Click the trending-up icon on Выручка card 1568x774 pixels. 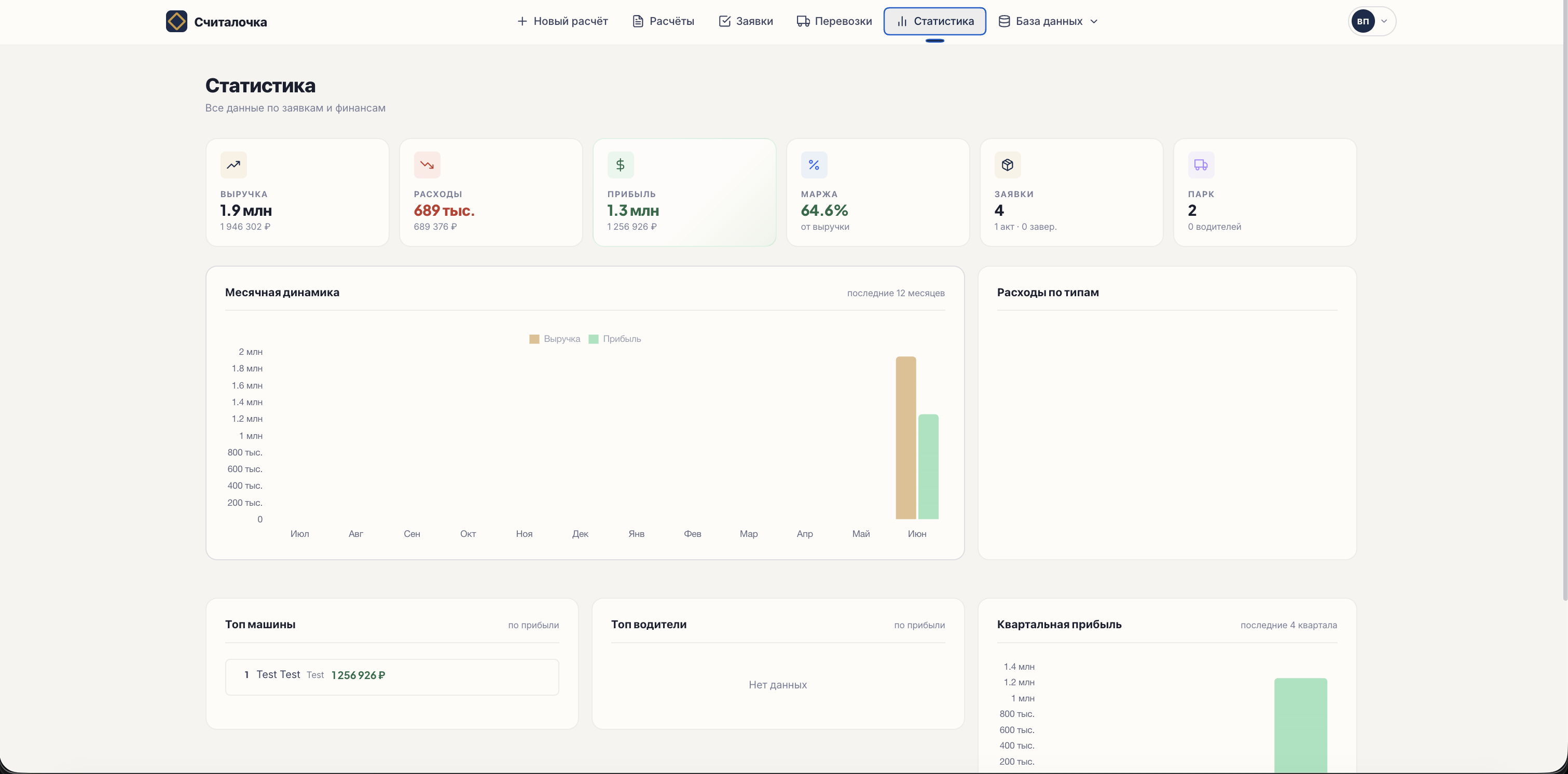233,165
